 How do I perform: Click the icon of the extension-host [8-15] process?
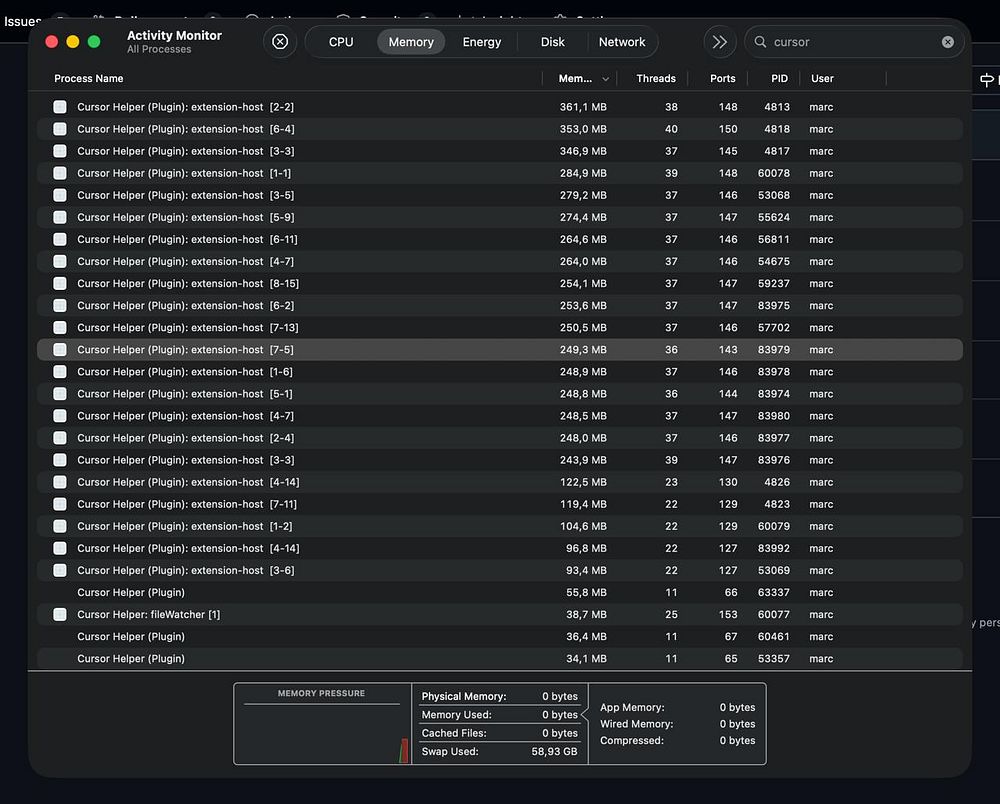60,284
